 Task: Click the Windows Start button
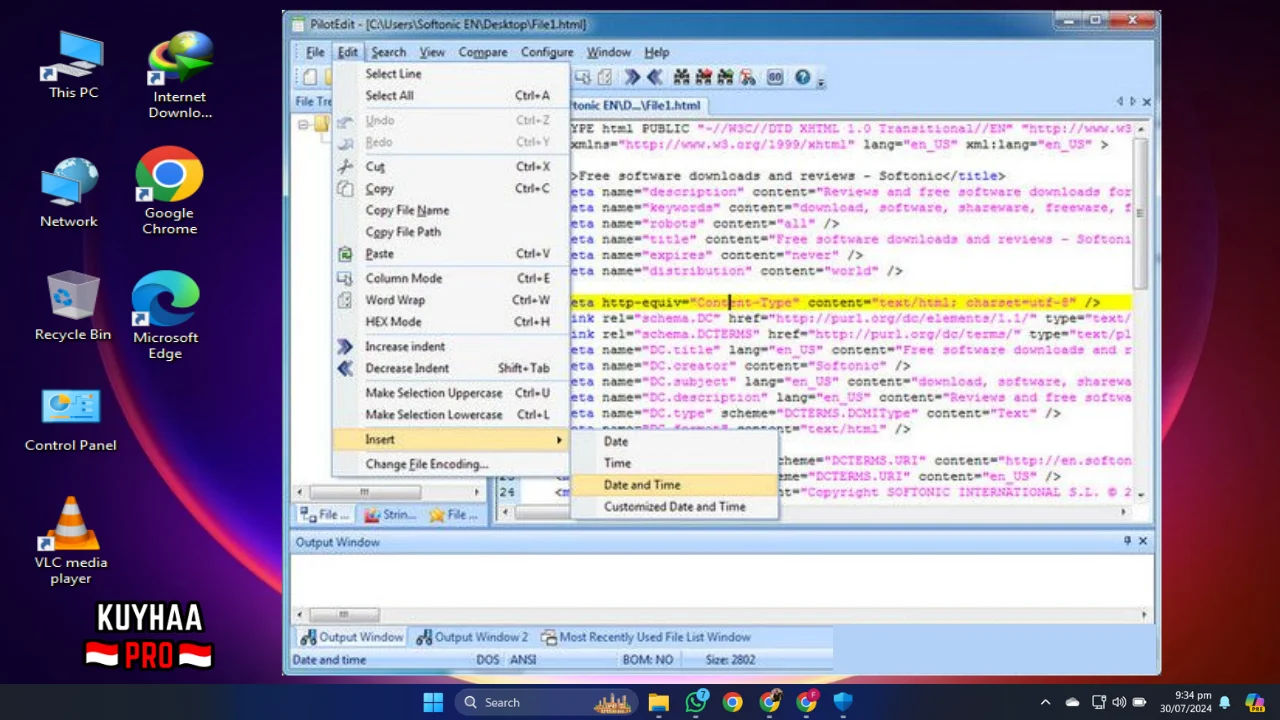coord(433,702)
